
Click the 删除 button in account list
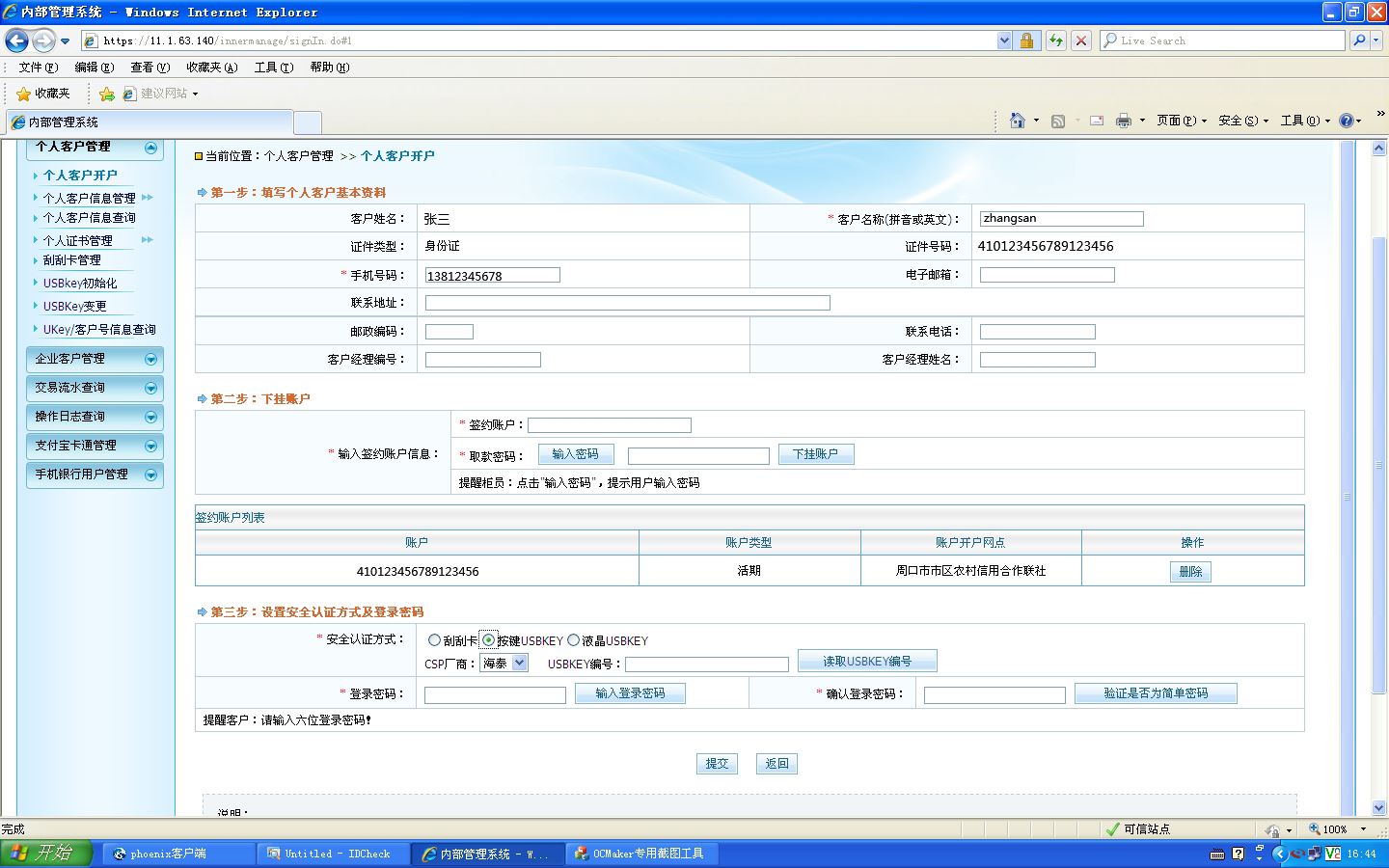[x=1190, y=572]
